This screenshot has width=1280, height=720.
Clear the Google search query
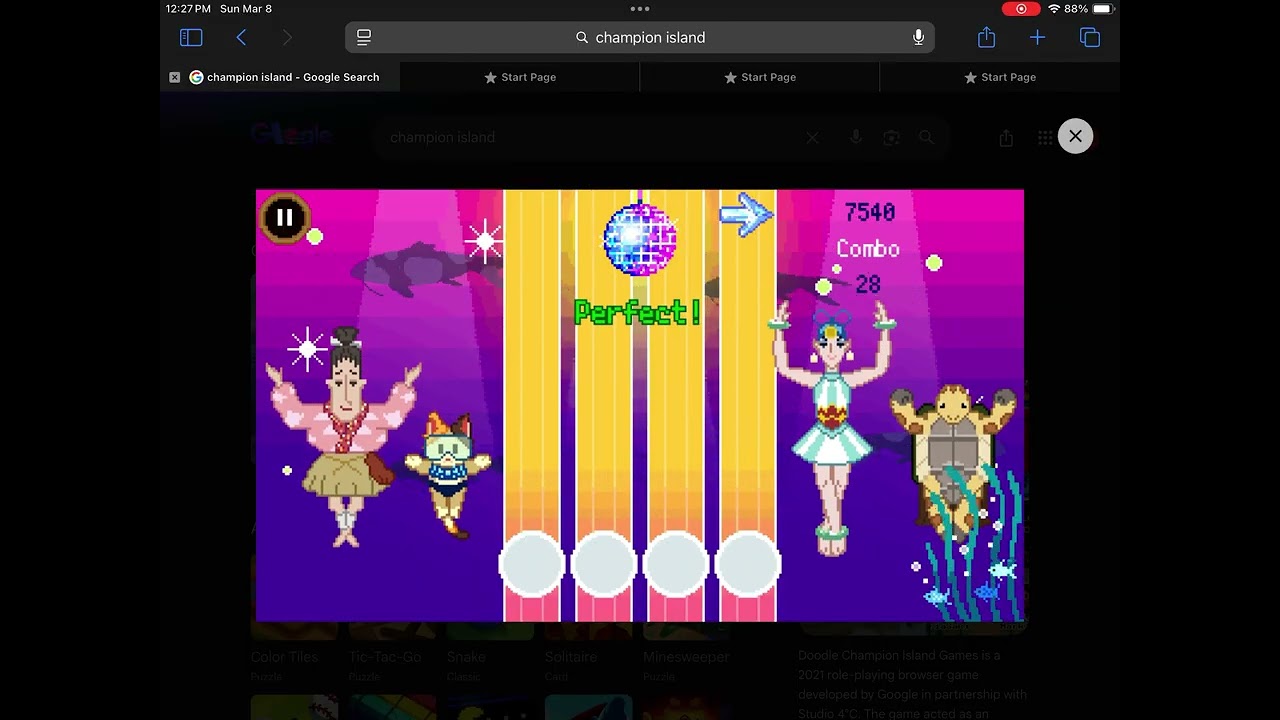(812, 138)
